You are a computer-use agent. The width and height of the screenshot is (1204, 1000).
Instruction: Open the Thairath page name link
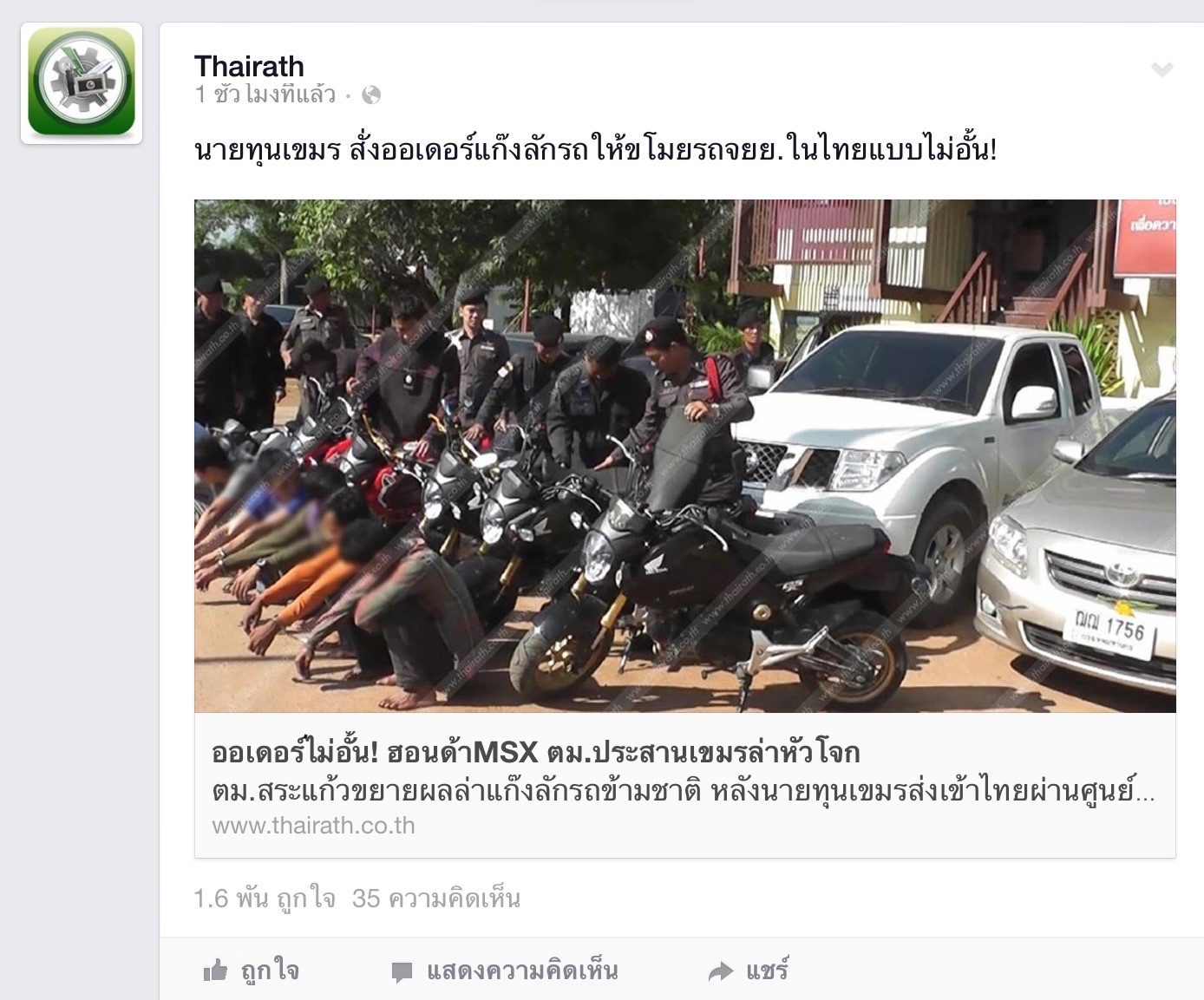point(249,66)
